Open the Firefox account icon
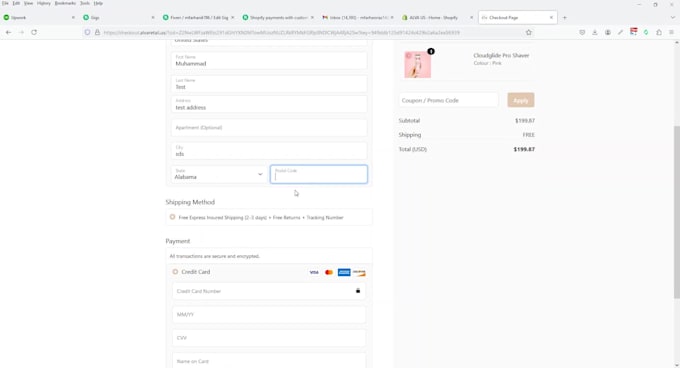The height and width of the screenshot is (368, 680). 608,33
